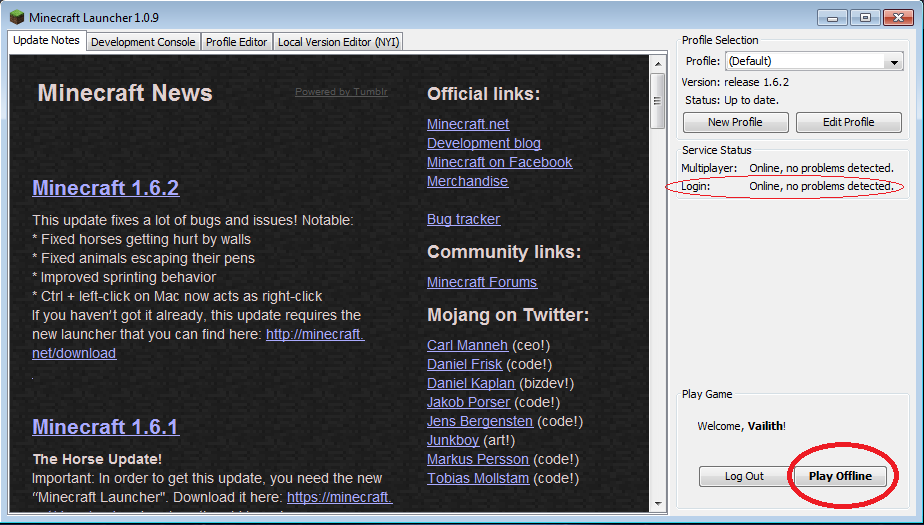Screen dimensions: 924x525
Task: Open Junkboy's Twitter link
Action: tap(453, 440)
